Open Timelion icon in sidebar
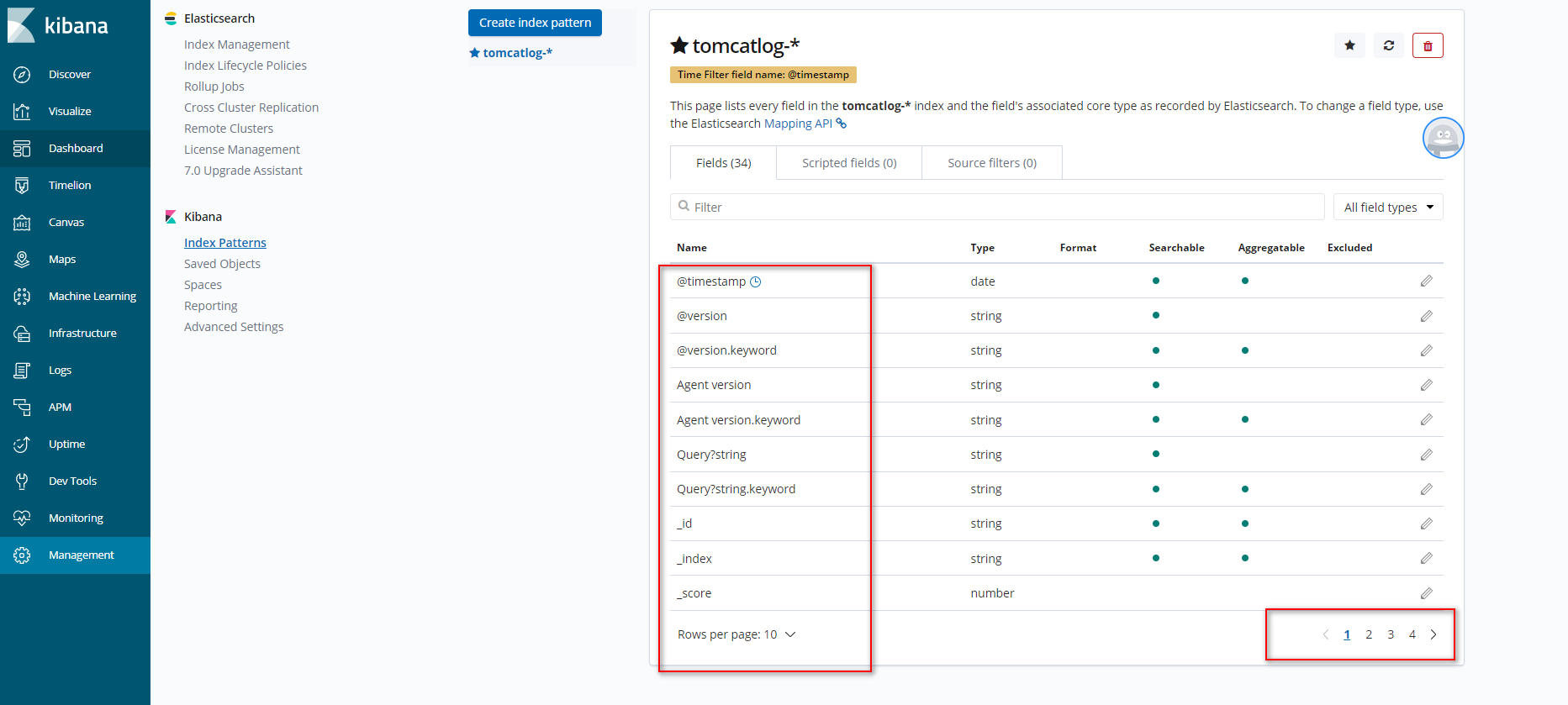Viewport: 1568px width, 705px height. coord(22,186)
